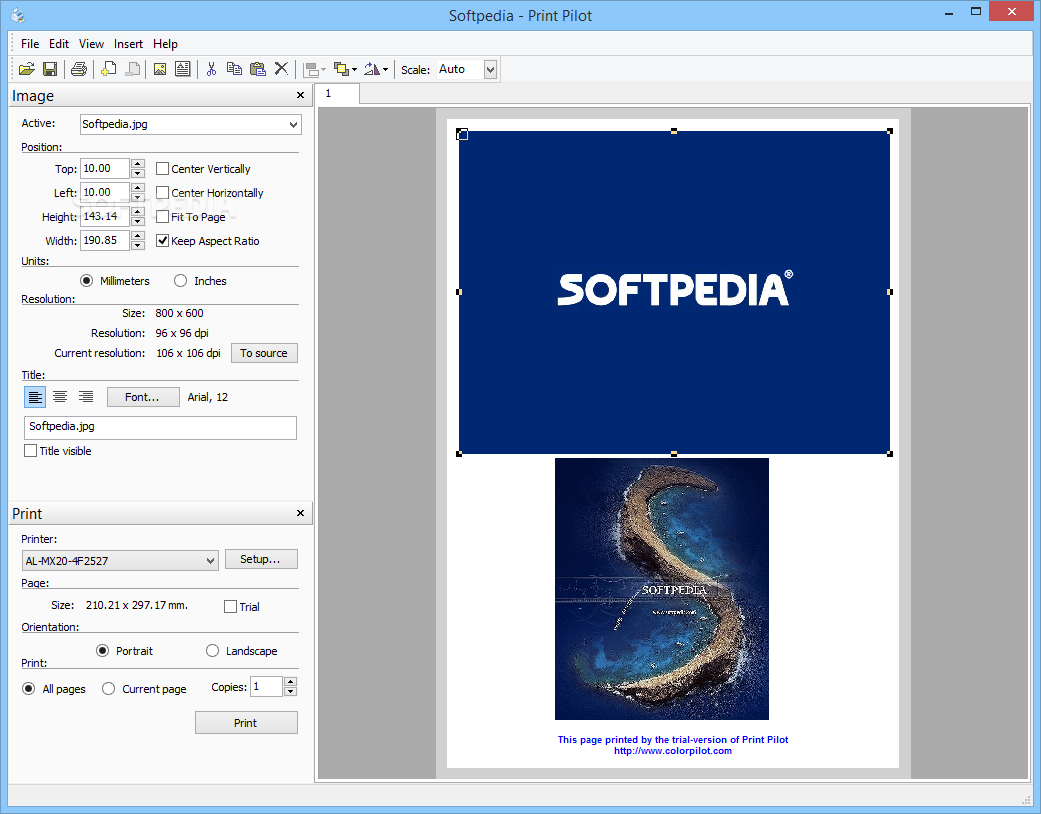The image size is (1041, 814).
Task: Tick the Trial checkbox
Action: [230, 607]
